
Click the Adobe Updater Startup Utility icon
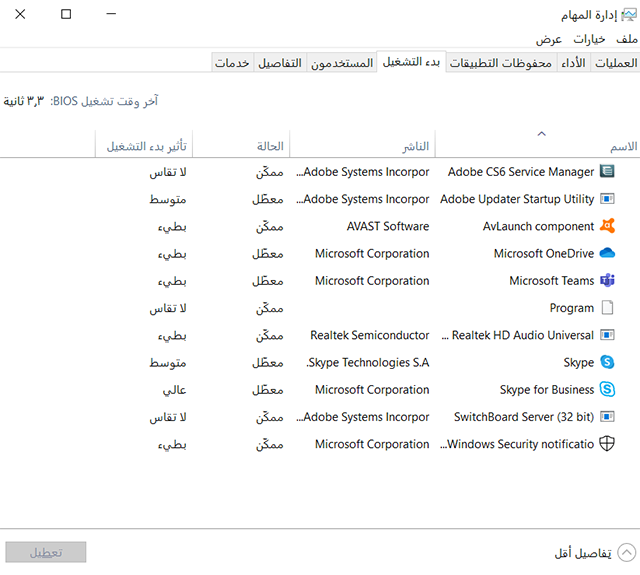click(607, 199)
